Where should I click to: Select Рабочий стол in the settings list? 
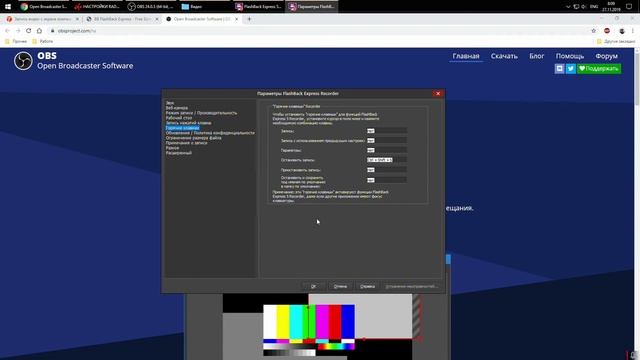(x=179, y=118)
